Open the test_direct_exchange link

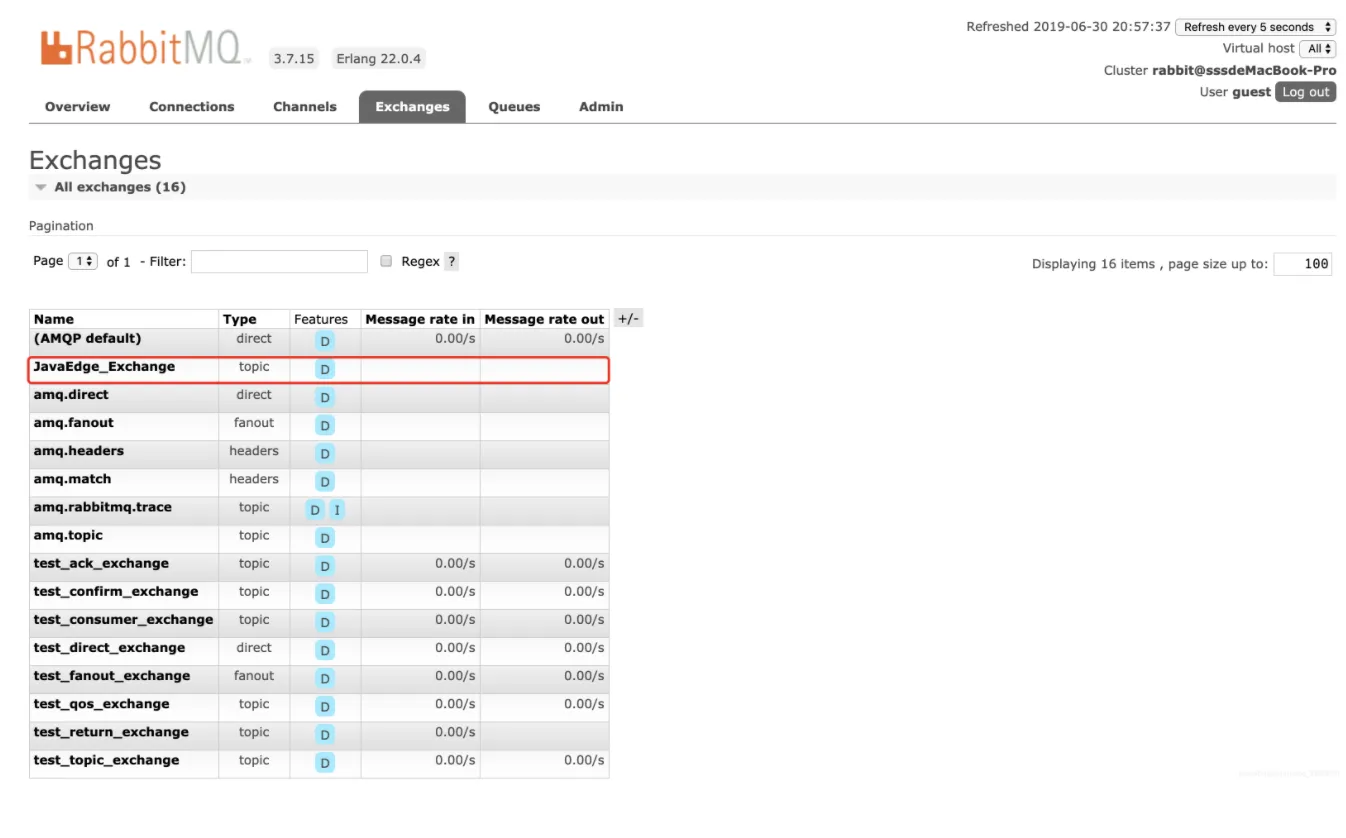tap(109, 647)
